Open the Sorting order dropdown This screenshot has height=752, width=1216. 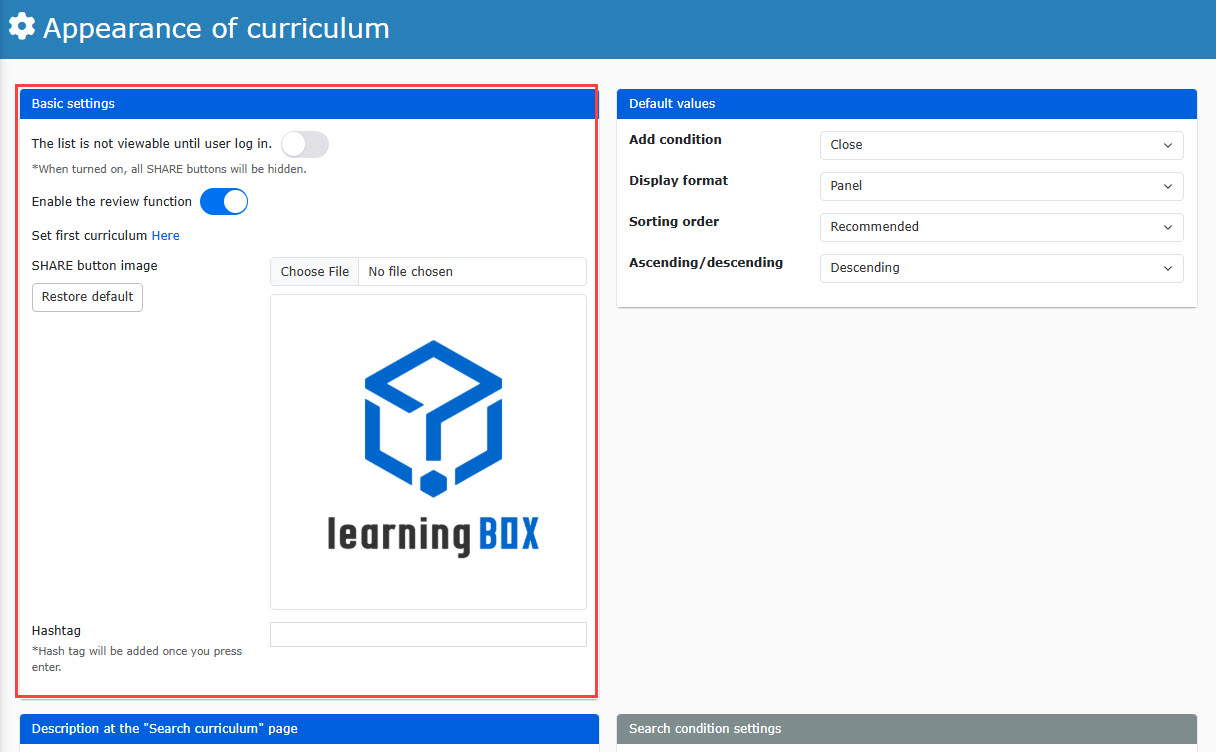pos(1001,227)
